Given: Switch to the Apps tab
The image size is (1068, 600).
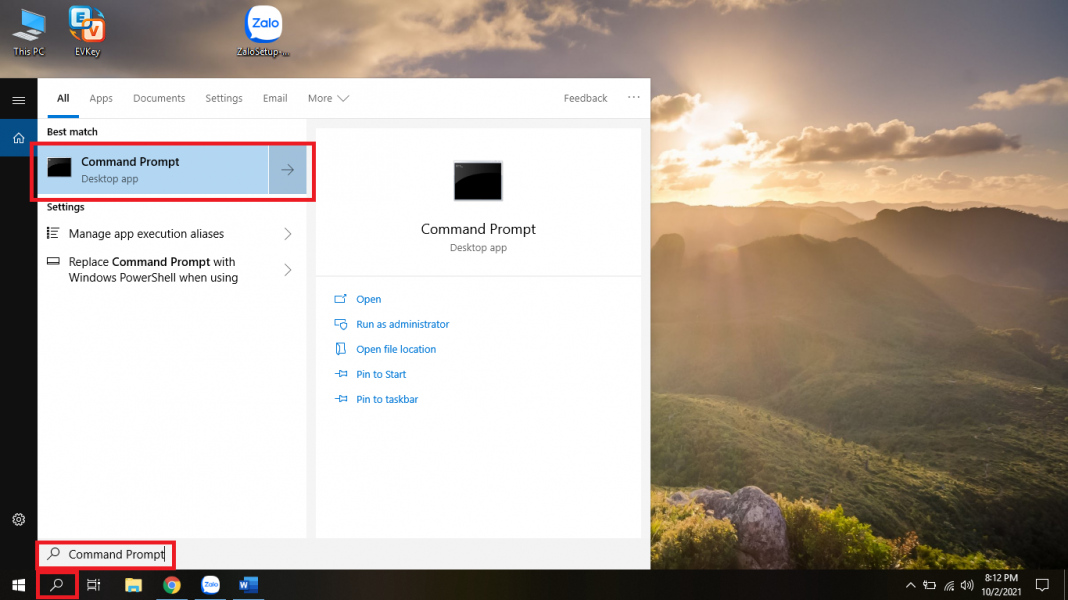Looking at the screenshot, I should [101, 98].
